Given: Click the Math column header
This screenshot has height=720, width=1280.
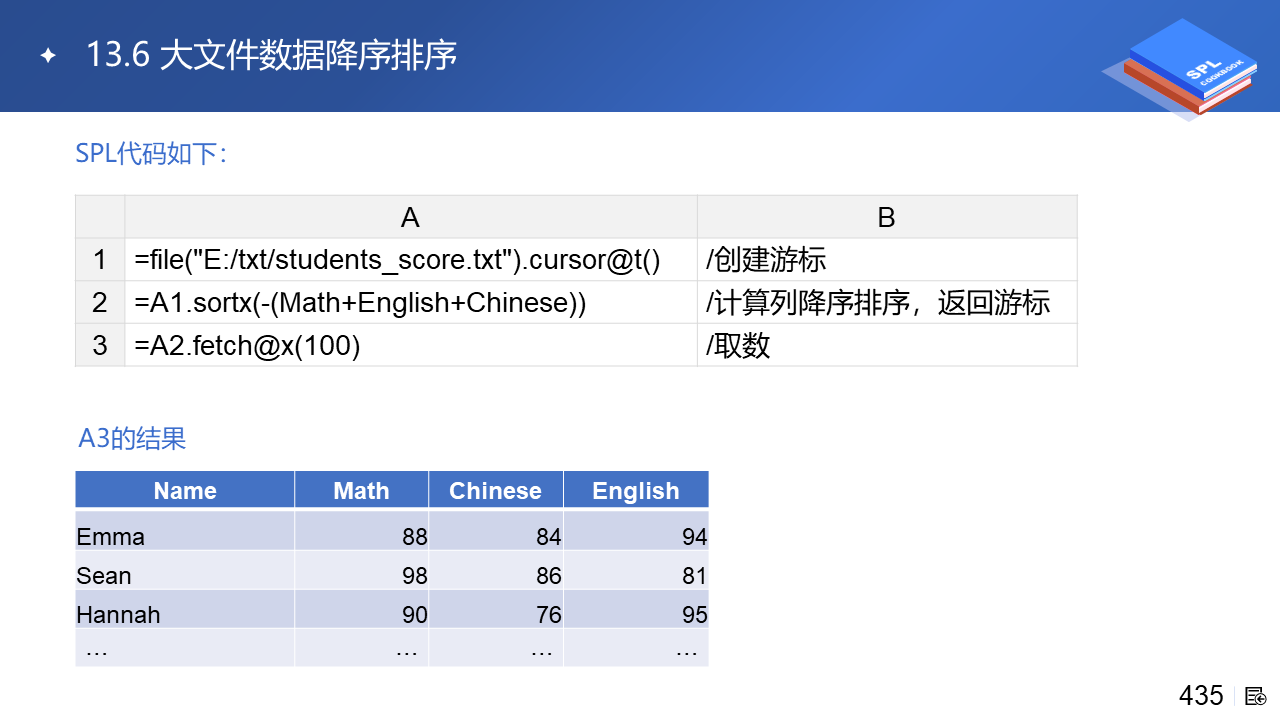Looking at the screenshot, I should click(361, 490).
